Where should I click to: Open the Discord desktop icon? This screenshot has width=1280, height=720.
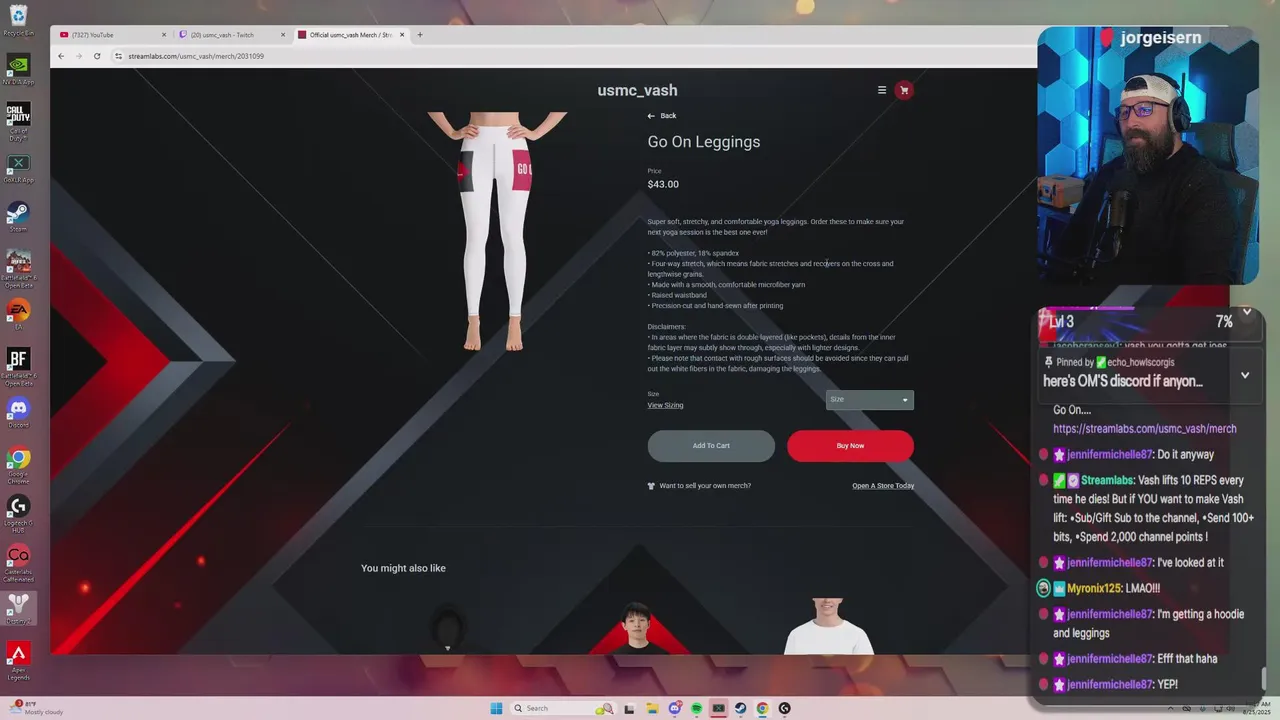(18, 412)
